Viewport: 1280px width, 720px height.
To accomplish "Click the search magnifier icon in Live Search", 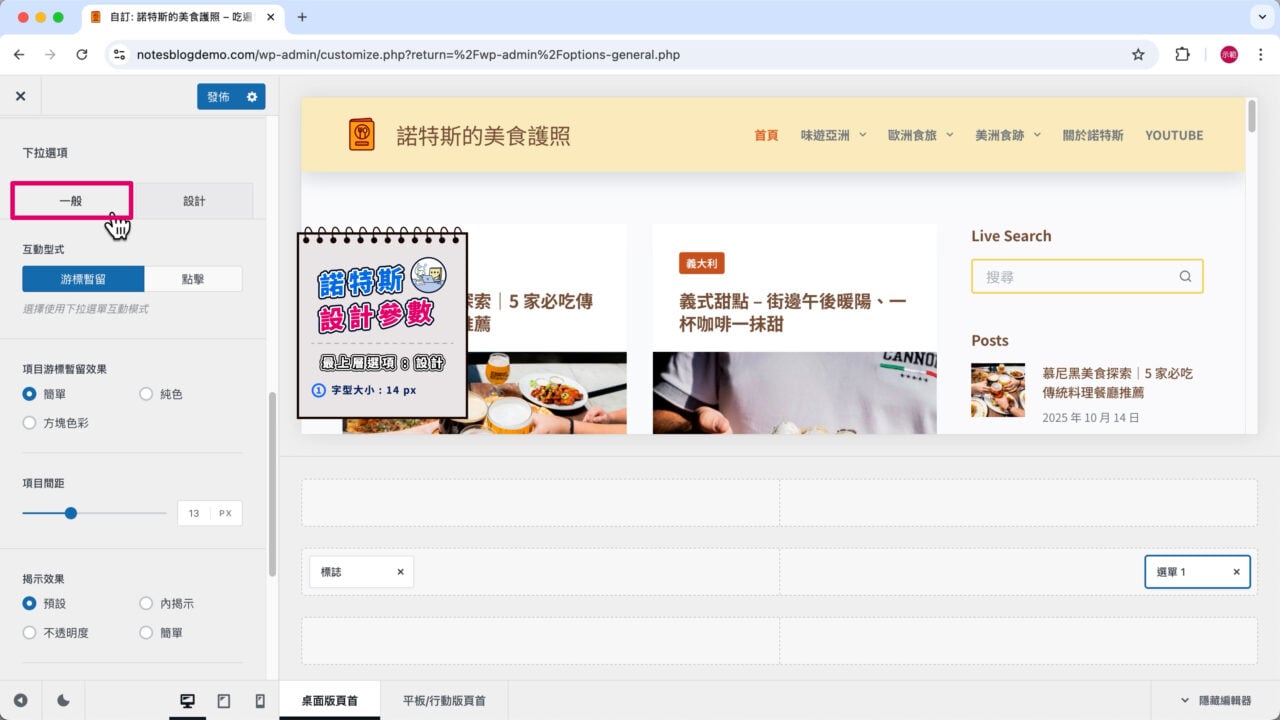I will [x=1185, y=277].
